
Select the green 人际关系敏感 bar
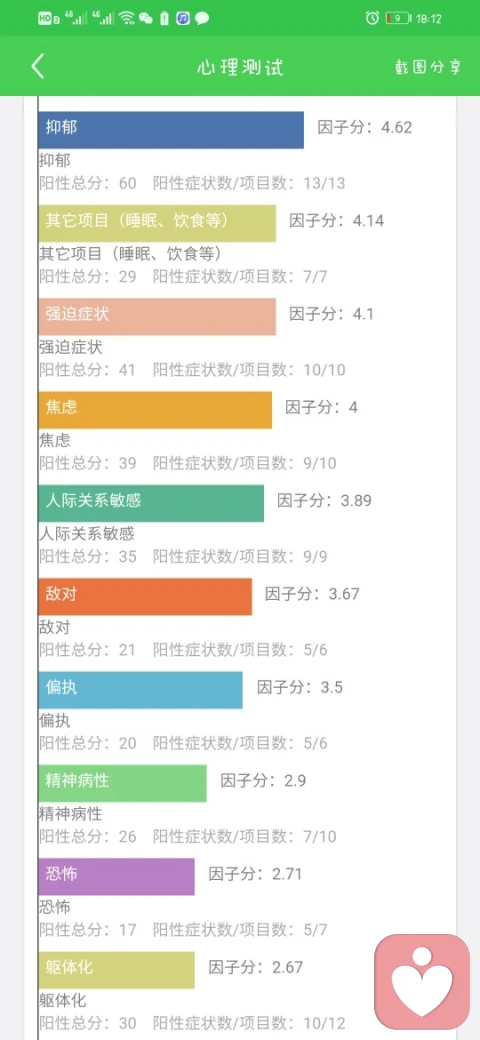[151, 503]
